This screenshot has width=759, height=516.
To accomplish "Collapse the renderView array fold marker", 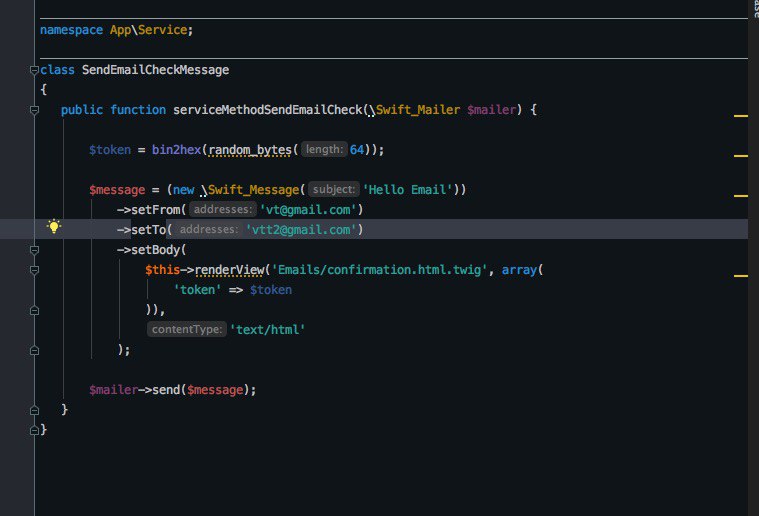I will click(x=34, y=270).
